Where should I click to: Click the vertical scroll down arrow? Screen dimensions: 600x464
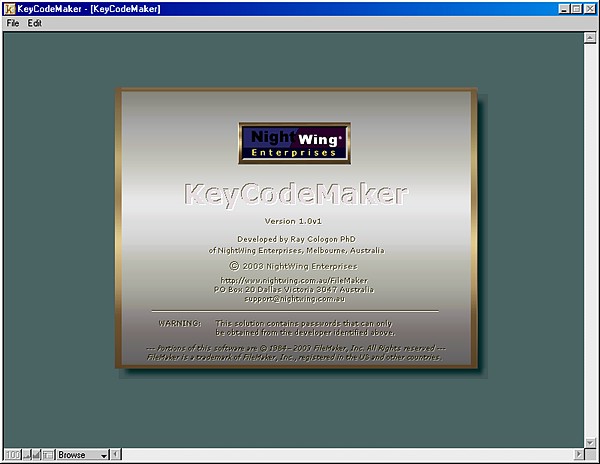[x=590, y=443]
